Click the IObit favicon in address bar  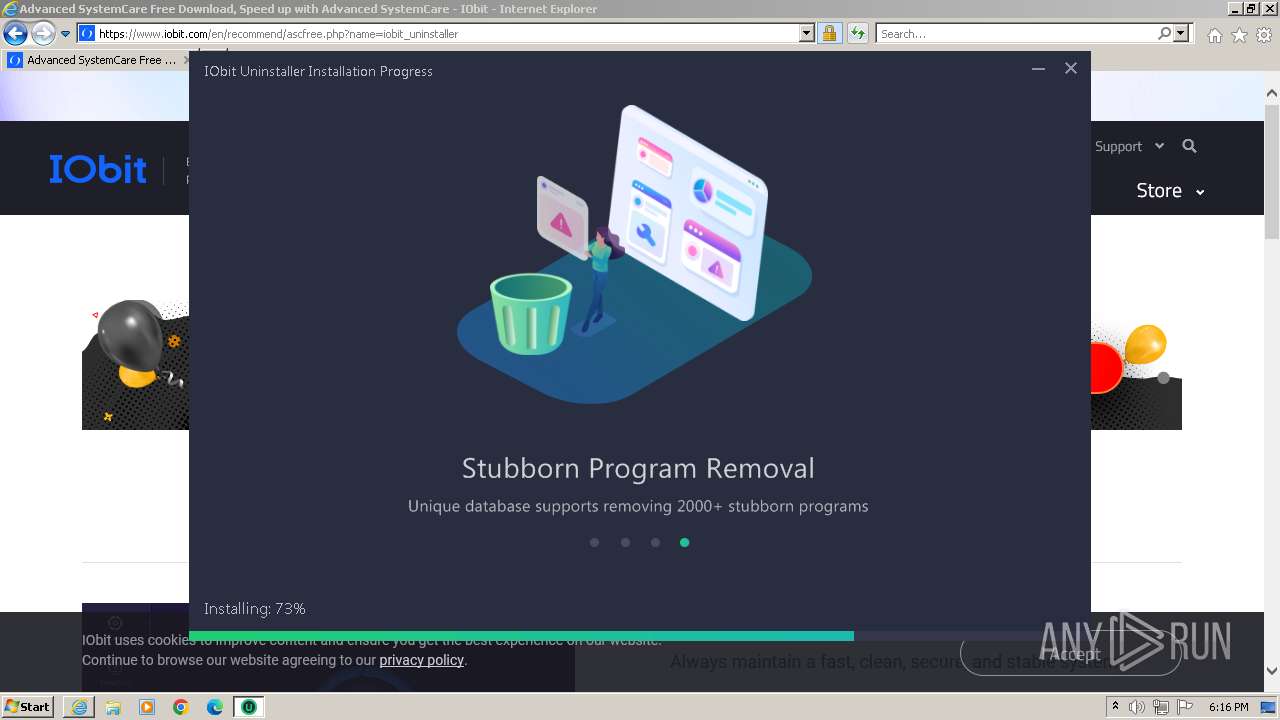[87, 34]
